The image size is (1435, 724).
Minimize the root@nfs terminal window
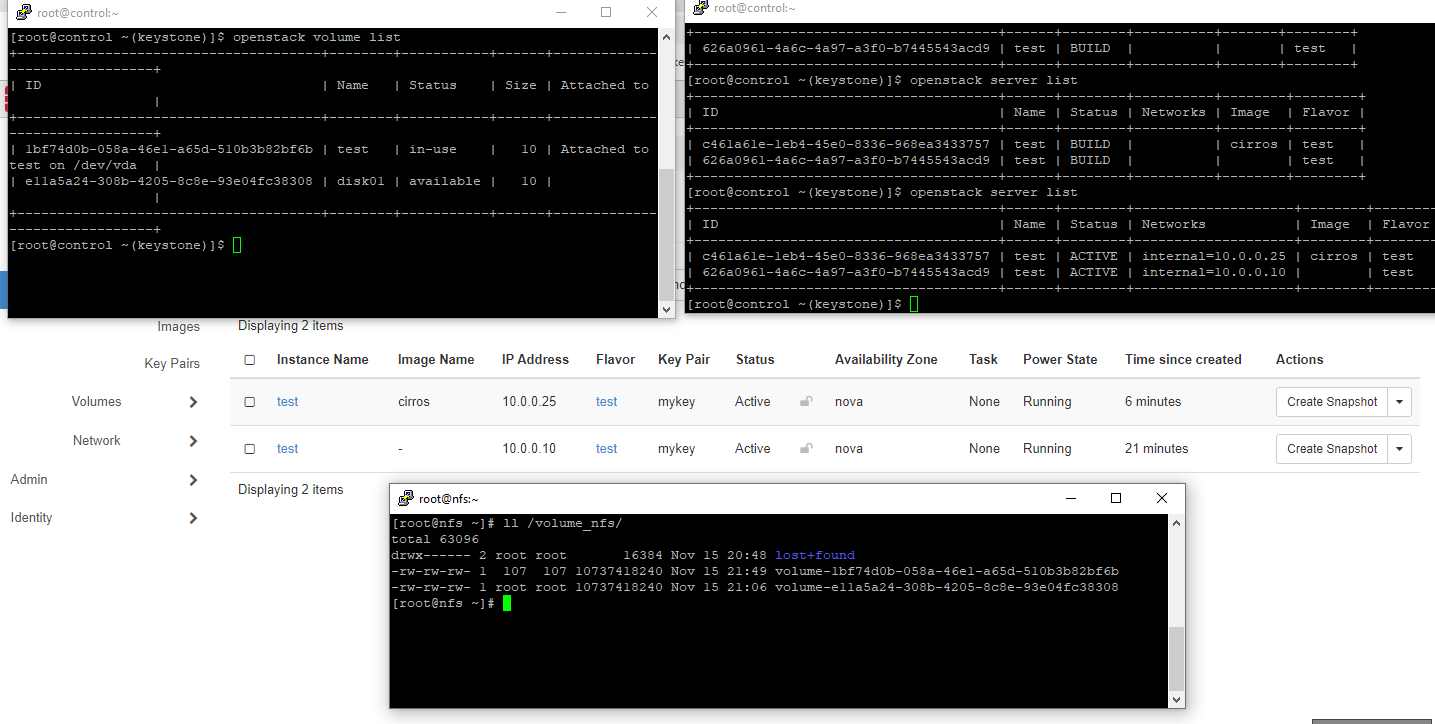1071,498
